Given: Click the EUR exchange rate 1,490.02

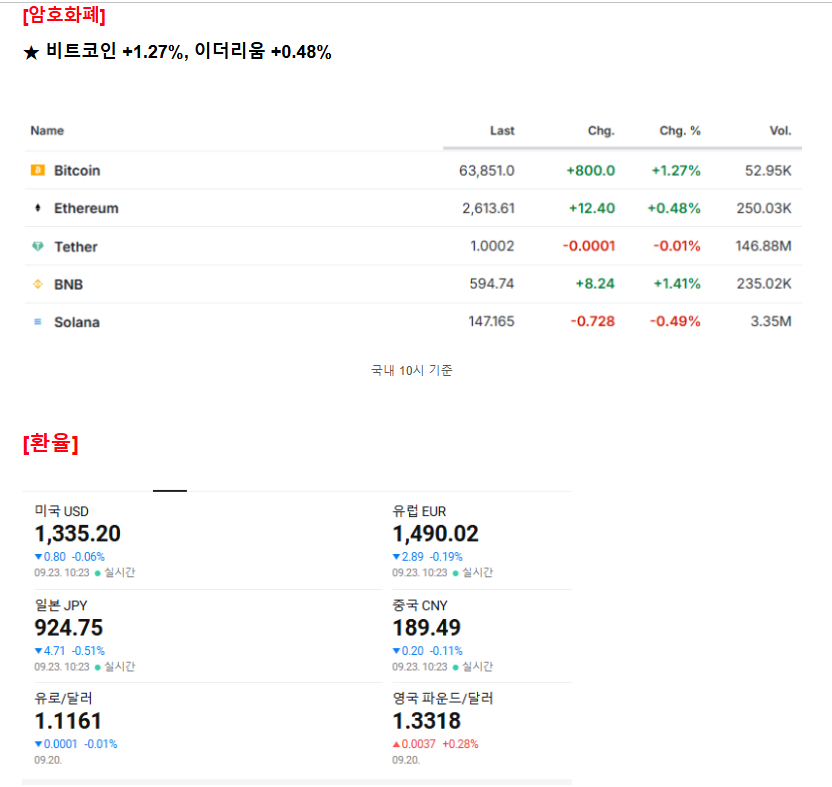Looking at the screenshot, I should coord(436,533).
